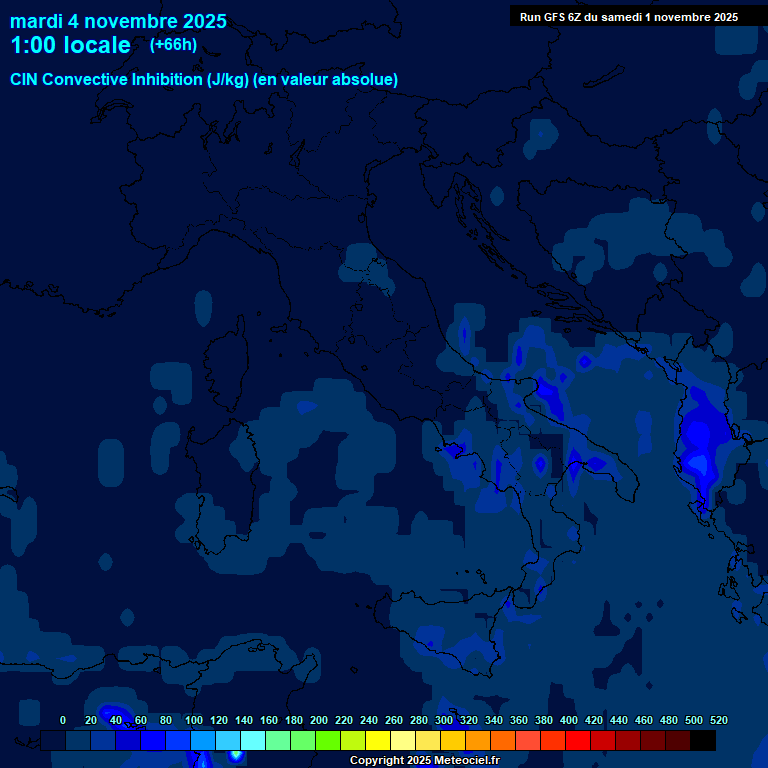Image resolution: width=768 pixels, height=768 pixels.
Task: Select the bright red 400 legend swatch
Action: pos(578,741)
